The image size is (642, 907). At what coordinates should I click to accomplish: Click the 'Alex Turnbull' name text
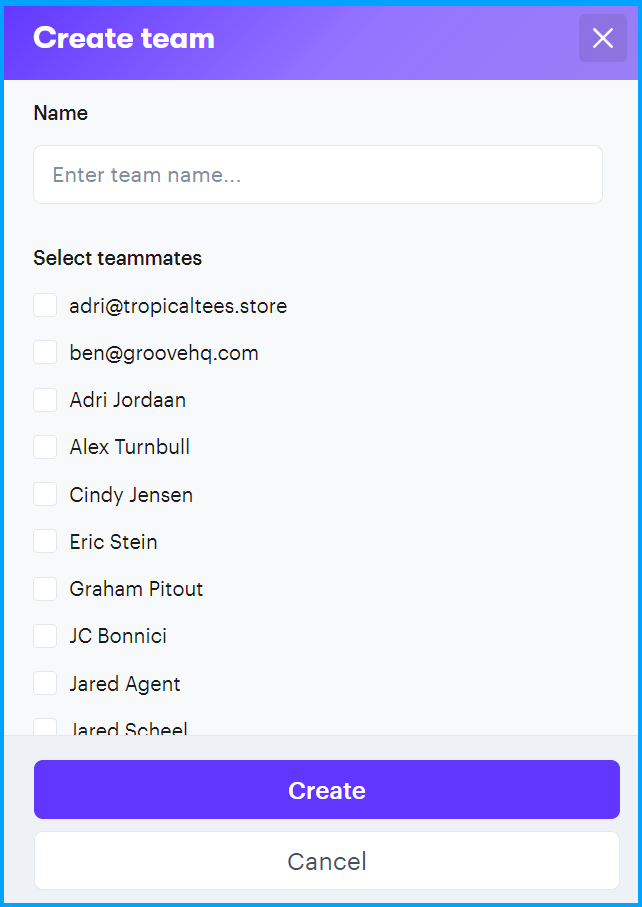tap(130, 447)
